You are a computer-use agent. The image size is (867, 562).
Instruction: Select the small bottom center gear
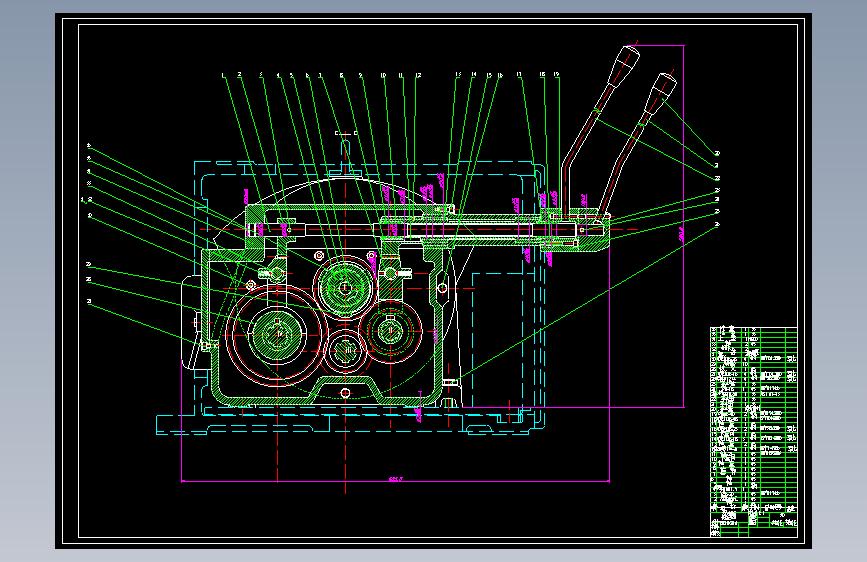pos(346,351)
